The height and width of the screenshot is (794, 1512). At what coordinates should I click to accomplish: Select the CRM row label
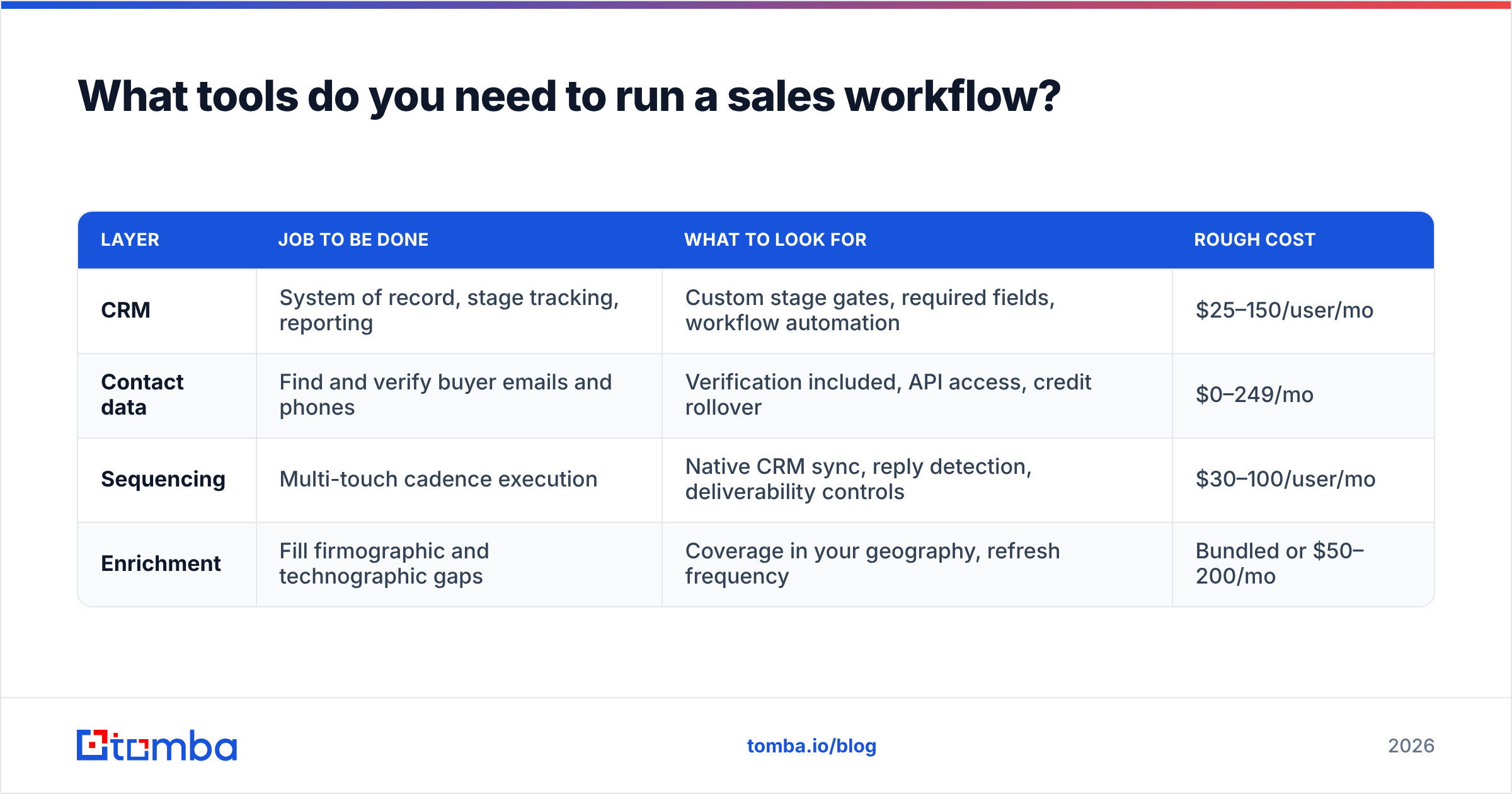tap(125, 310)
